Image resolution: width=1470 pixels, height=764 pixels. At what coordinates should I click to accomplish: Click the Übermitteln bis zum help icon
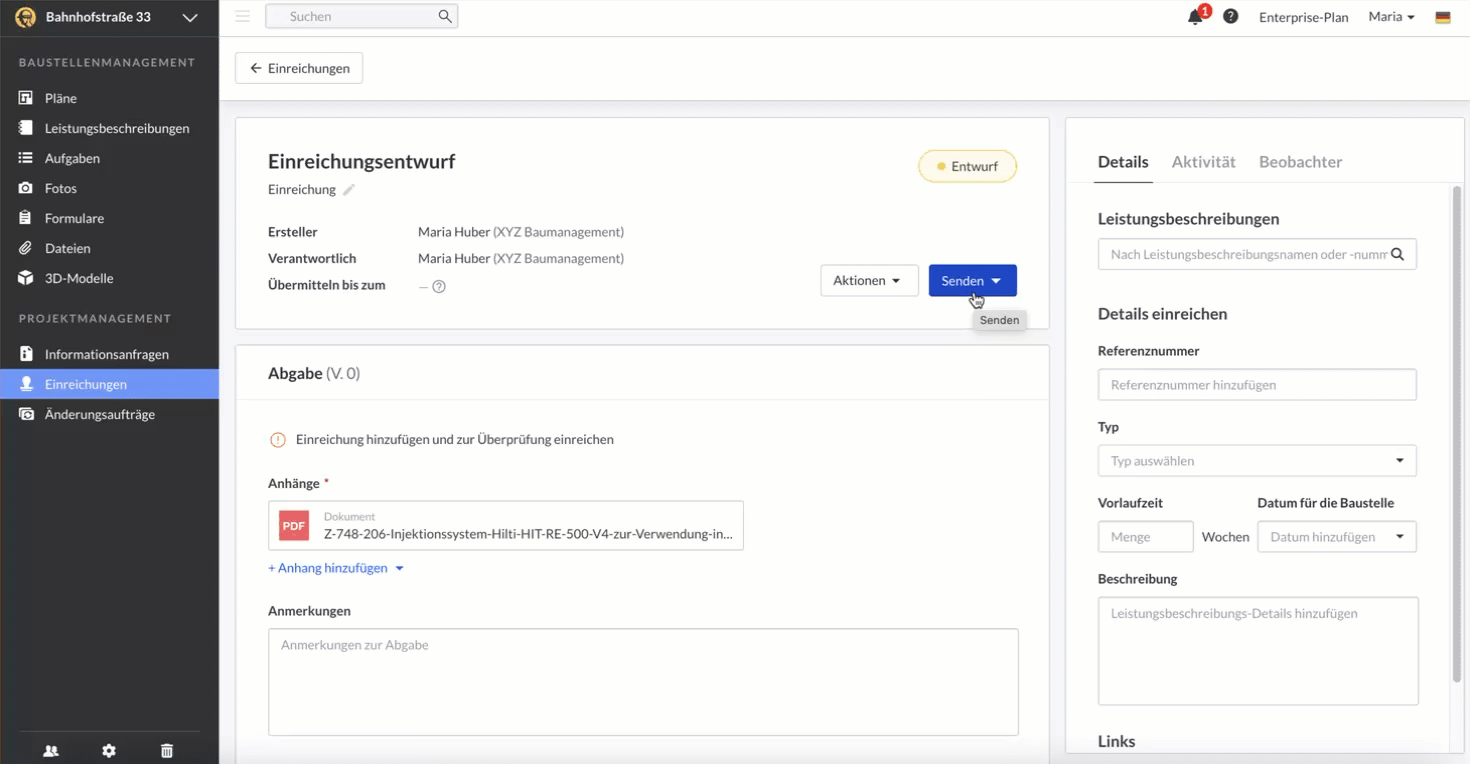(x=438, y=287)
